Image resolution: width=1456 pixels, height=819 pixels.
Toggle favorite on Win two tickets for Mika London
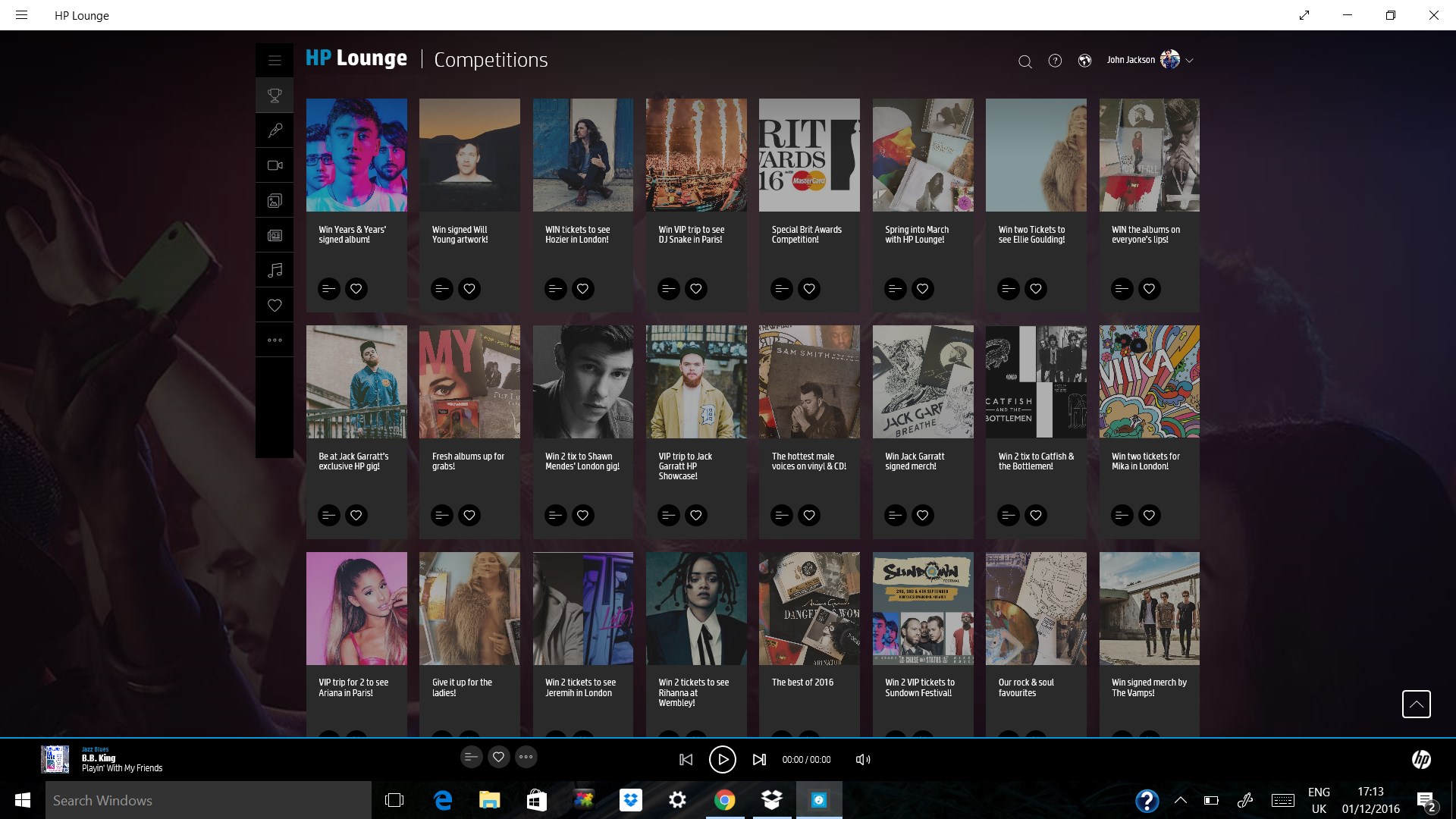[x=1149, y=515]
